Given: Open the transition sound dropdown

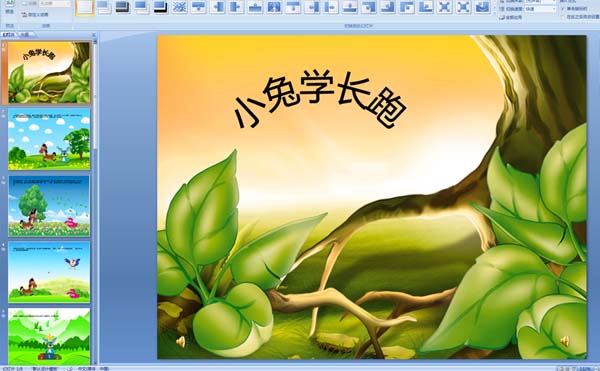Looking at the screenshot, I should (x=540, y=2).
